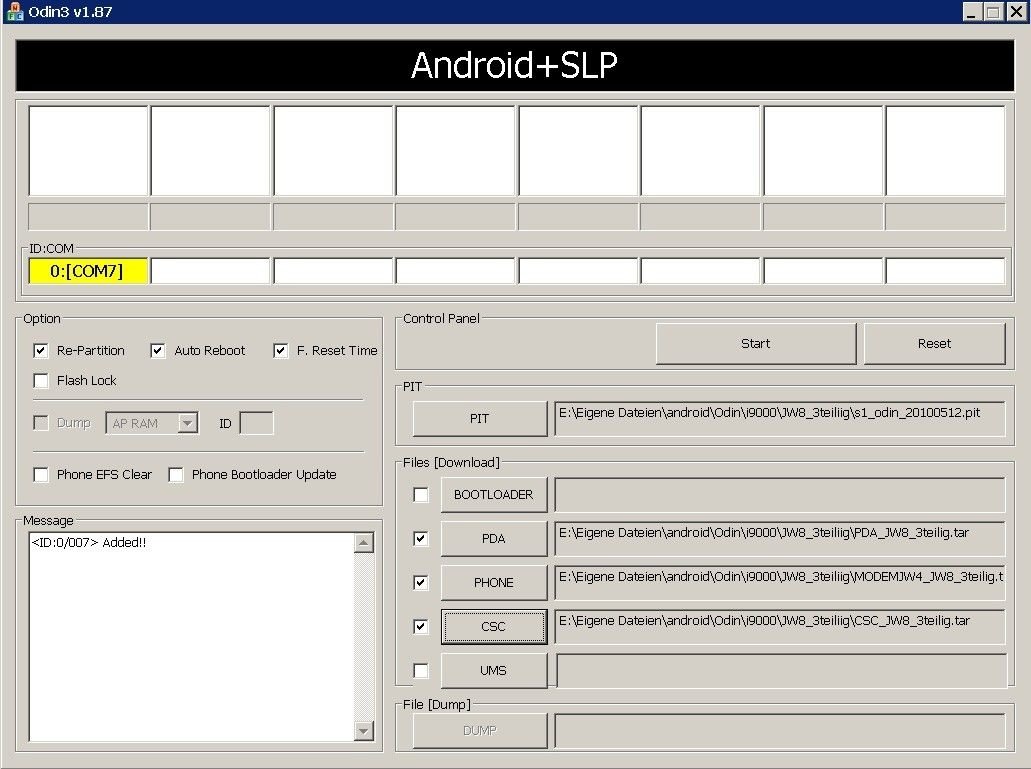Viewport: 1031px width, 769px height.
Task: Close the Odin3 window
Action: click(1017, 12)
